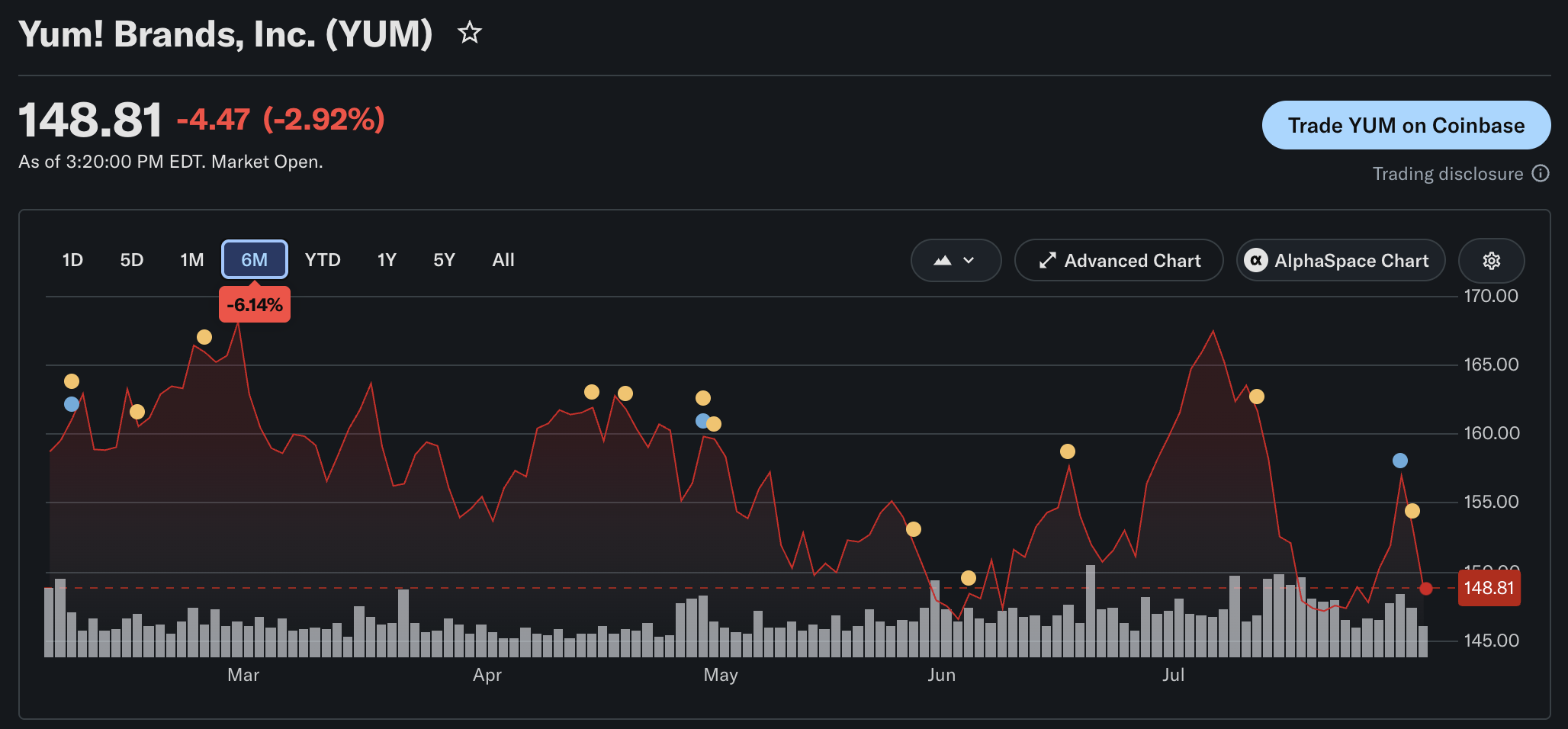Image resolution: width=1568 pixels, height=729 pixels.
Task: Click the AlphaSpace Chart button
Action: click(x=1340, y=261)
